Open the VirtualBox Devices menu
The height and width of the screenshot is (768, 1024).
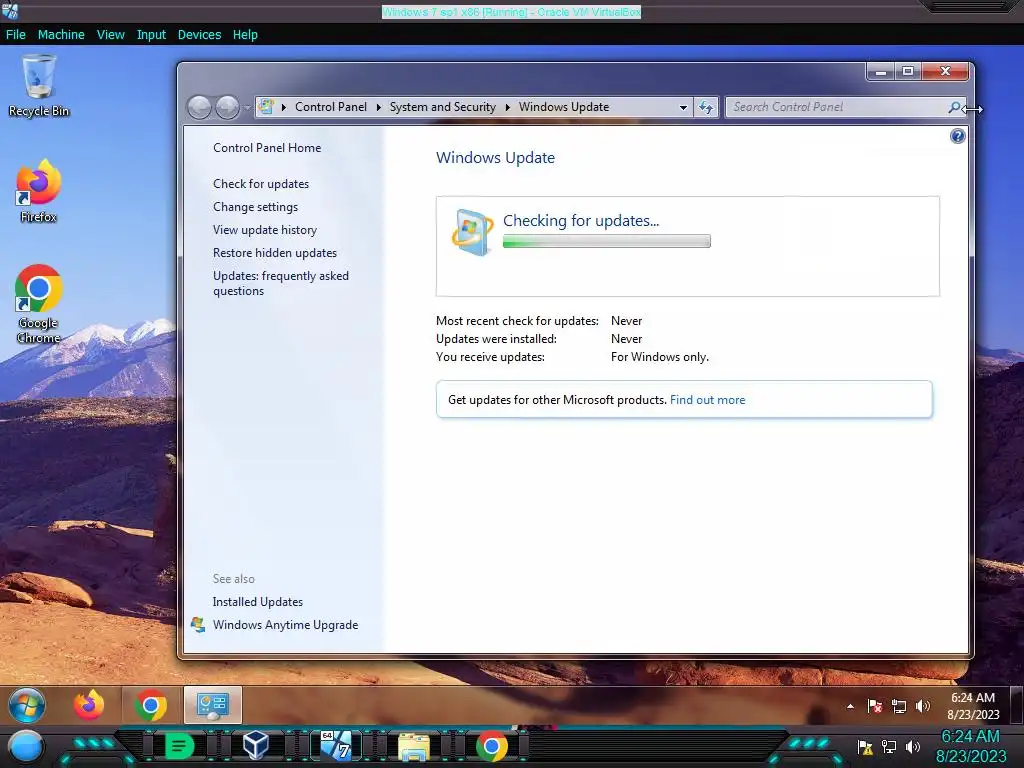coord(199,35)
